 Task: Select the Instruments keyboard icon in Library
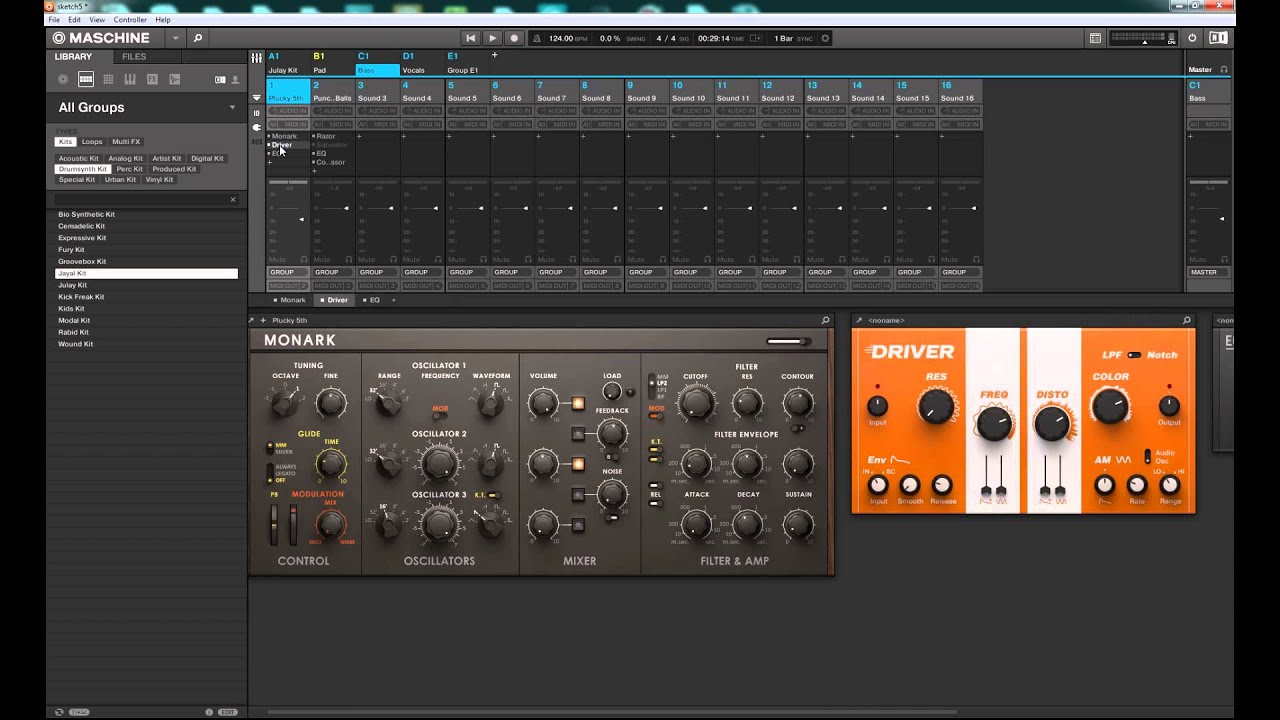[130, 79]
